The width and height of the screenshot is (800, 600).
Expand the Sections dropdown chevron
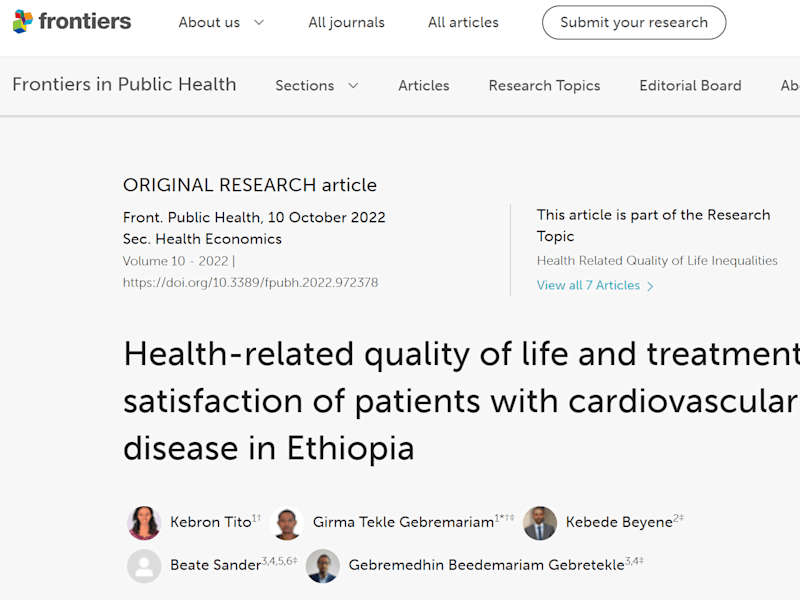[x=353, y=85]
